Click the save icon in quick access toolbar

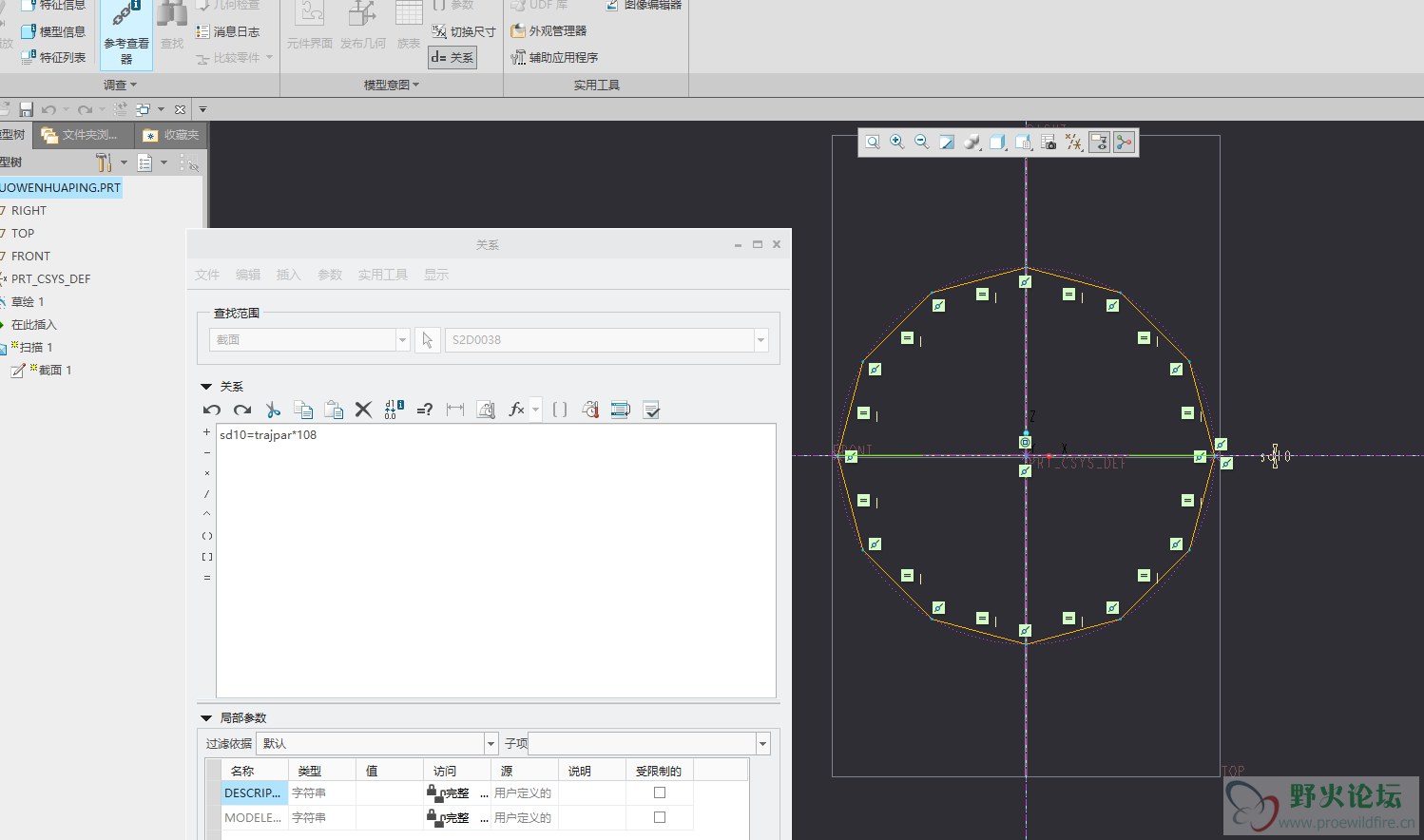[26, 109]
